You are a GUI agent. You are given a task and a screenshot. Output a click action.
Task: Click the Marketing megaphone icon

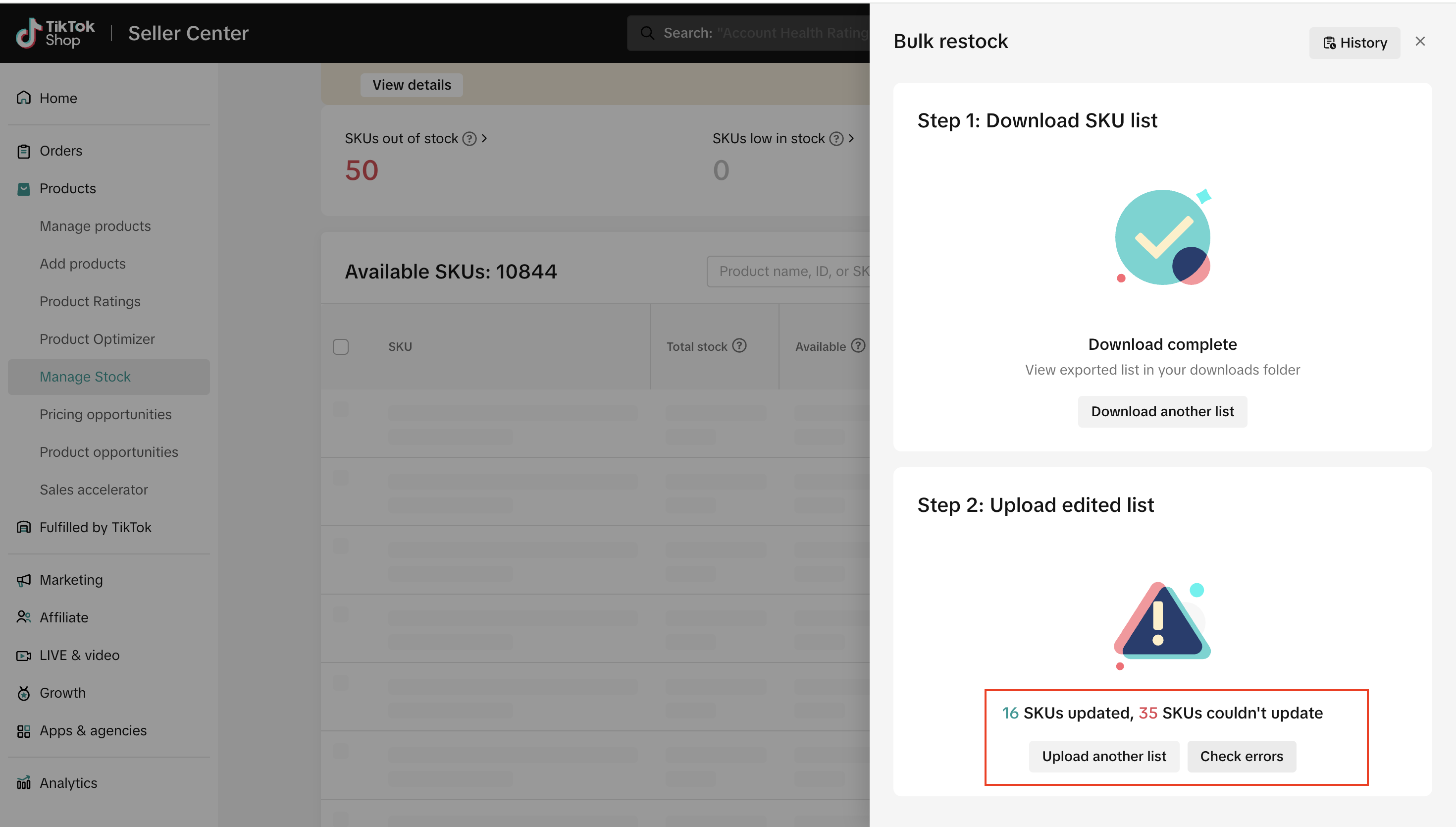click(23, 580)
